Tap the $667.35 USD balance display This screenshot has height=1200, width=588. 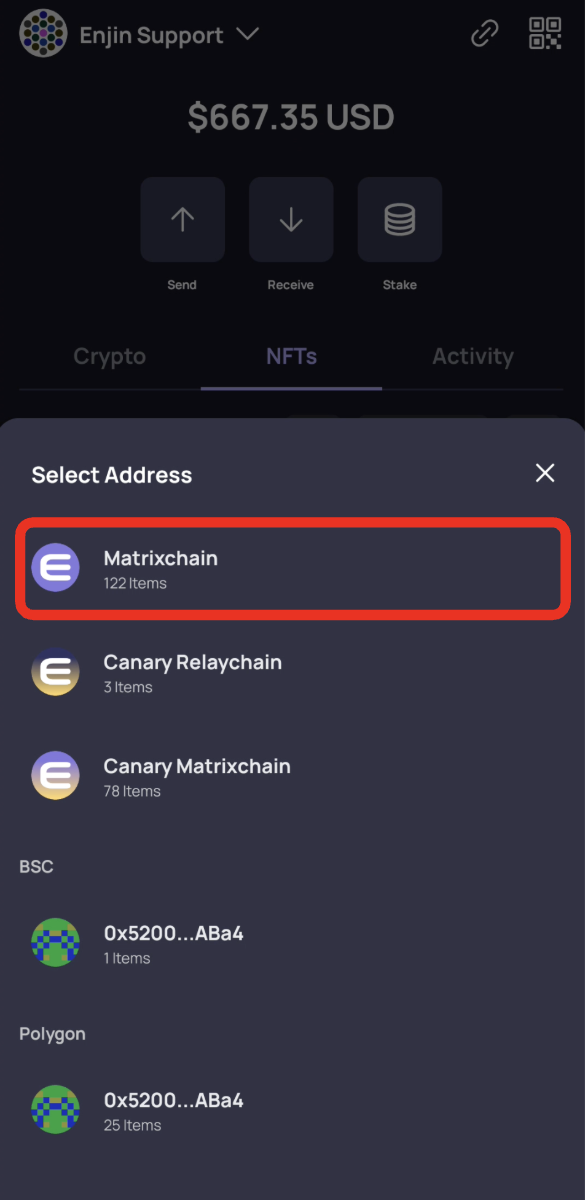pos(291,117)
